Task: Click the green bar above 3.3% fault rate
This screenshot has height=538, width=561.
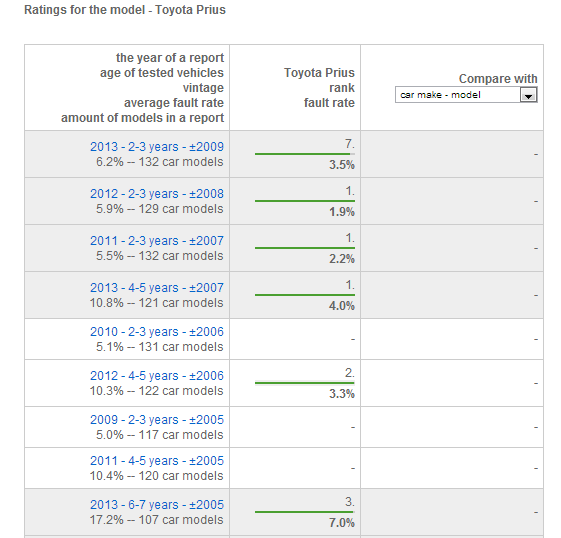Action: click(x=304, y=383)
